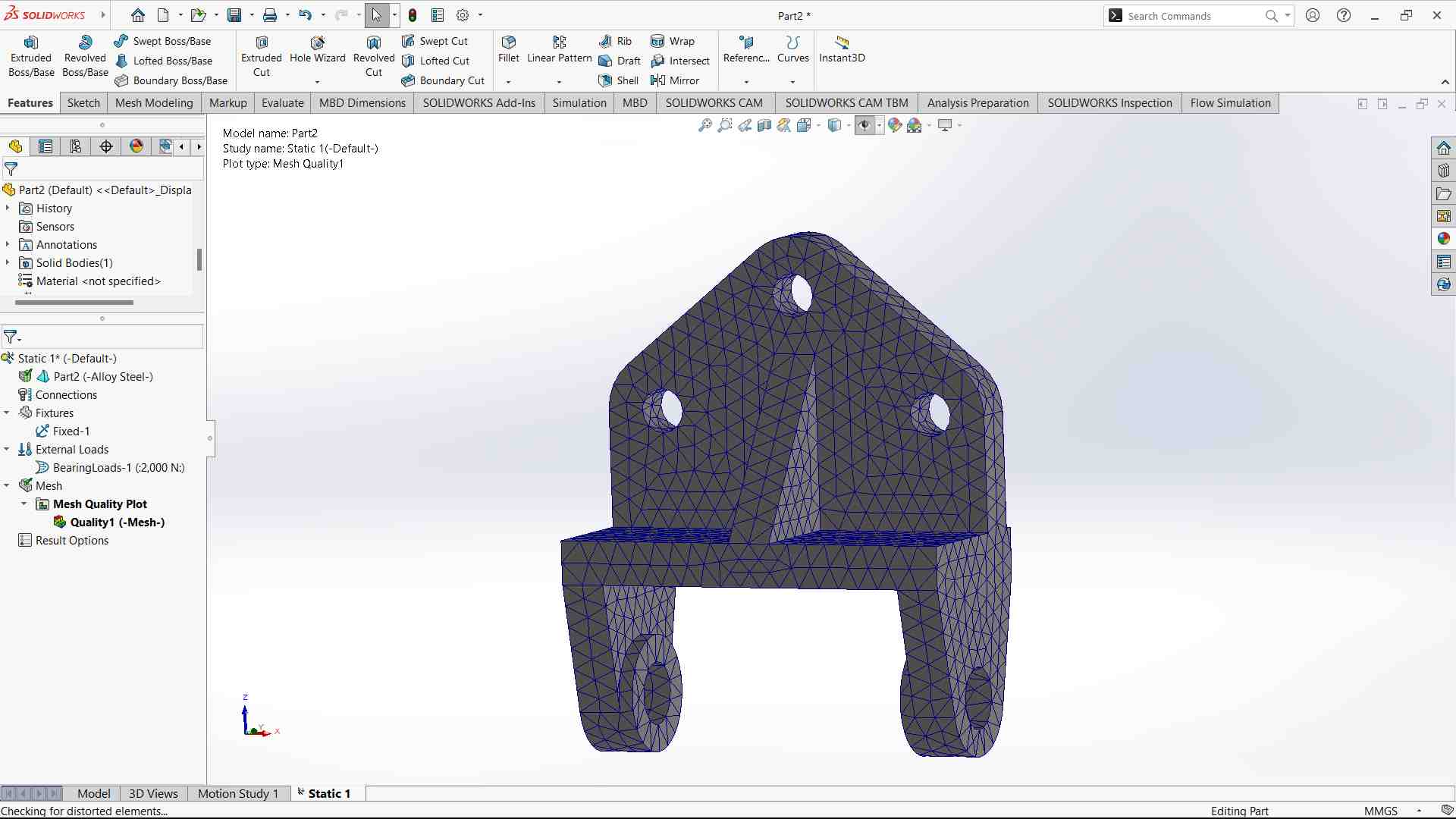
Task: Click the rebuild traffic light icon
Action: coord(413,15)
